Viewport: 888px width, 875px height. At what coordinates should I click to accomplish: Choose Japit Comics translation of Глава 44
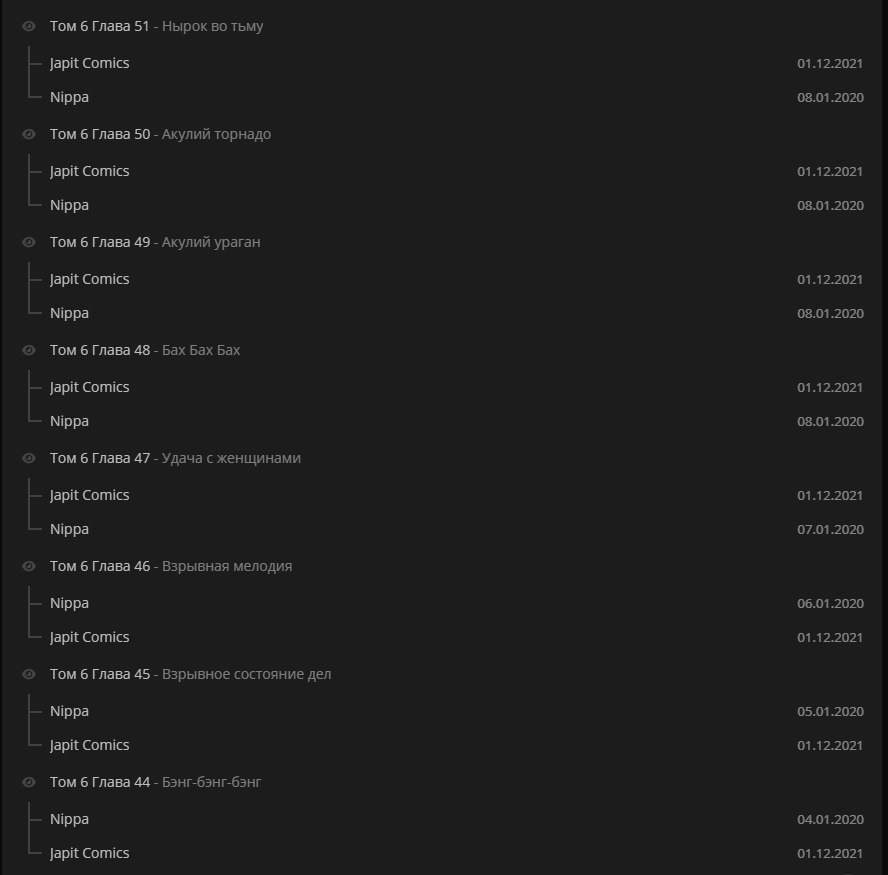tap(90, 853)
